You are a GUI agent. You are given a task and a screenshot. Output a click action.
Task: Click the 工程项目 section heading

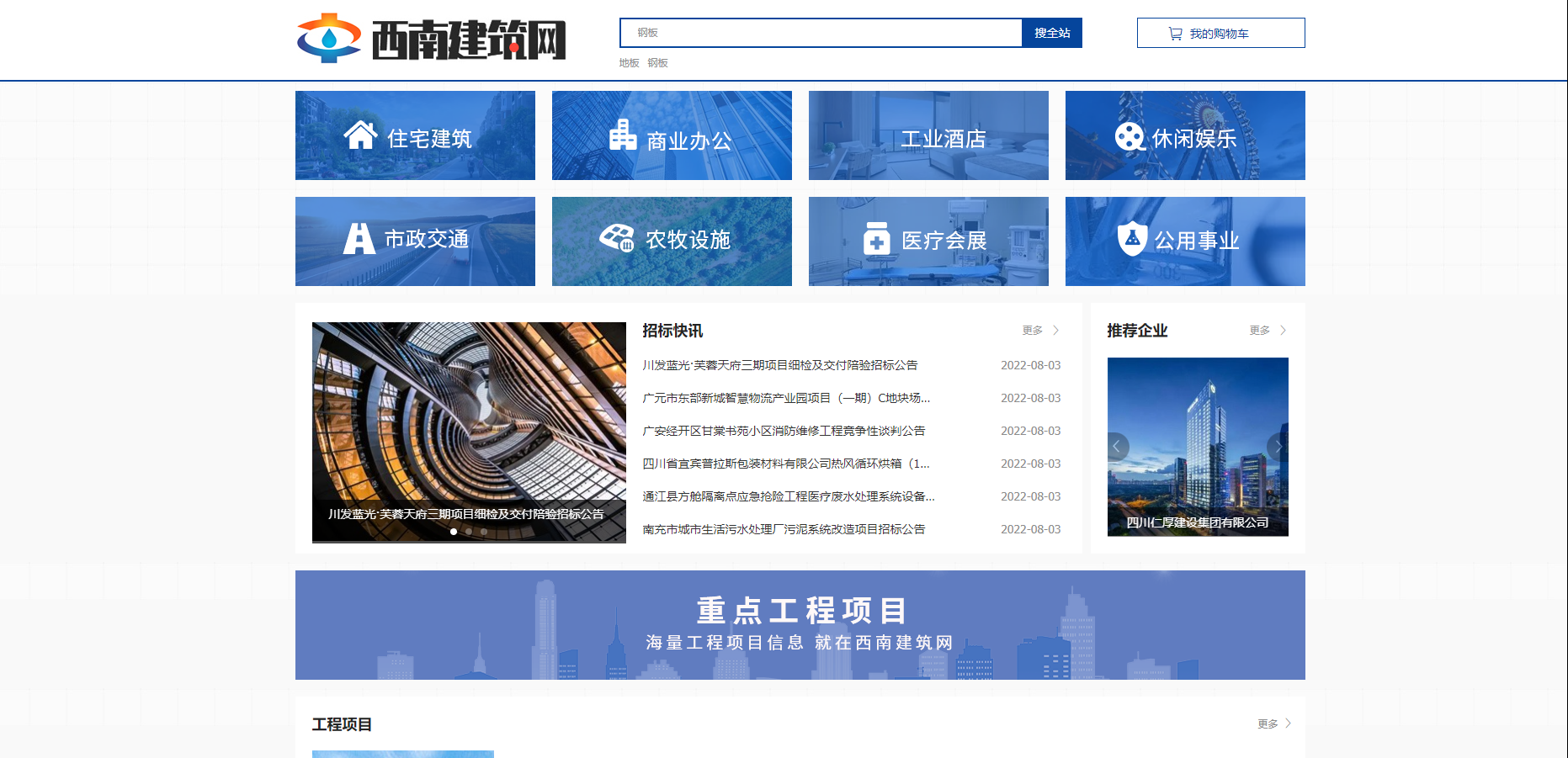pyautogui.click(x=342, y=724)
